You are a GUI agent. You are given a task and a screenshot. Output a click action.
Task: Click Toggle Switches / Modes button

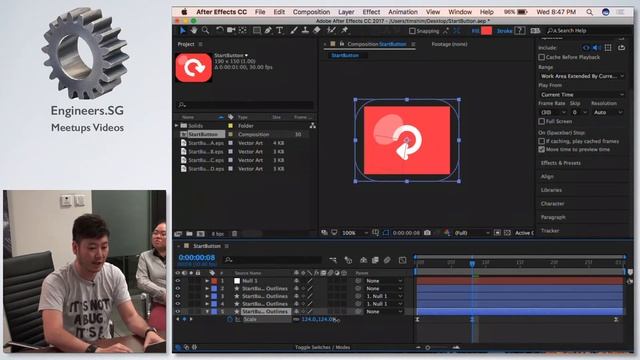coord(322,347)
